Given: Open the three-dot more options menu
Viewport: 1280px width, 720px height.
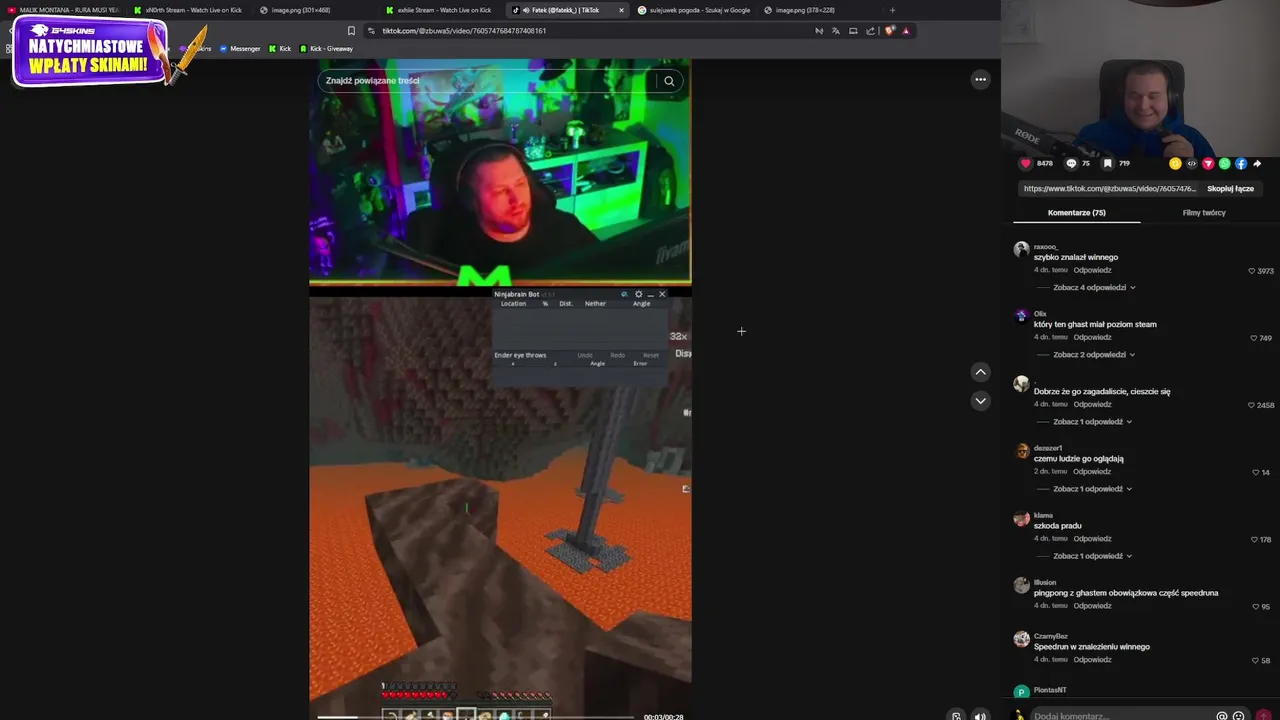Looking at the screenshot, I should [980, 79].
